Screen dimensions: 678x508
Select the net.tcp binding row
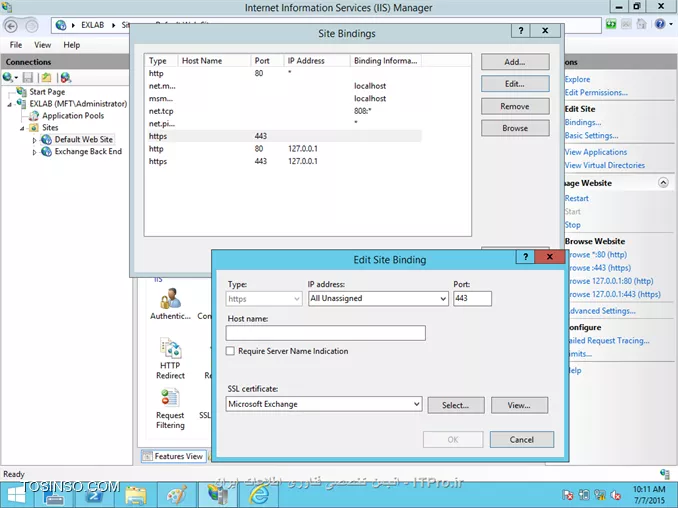[284, 111]
